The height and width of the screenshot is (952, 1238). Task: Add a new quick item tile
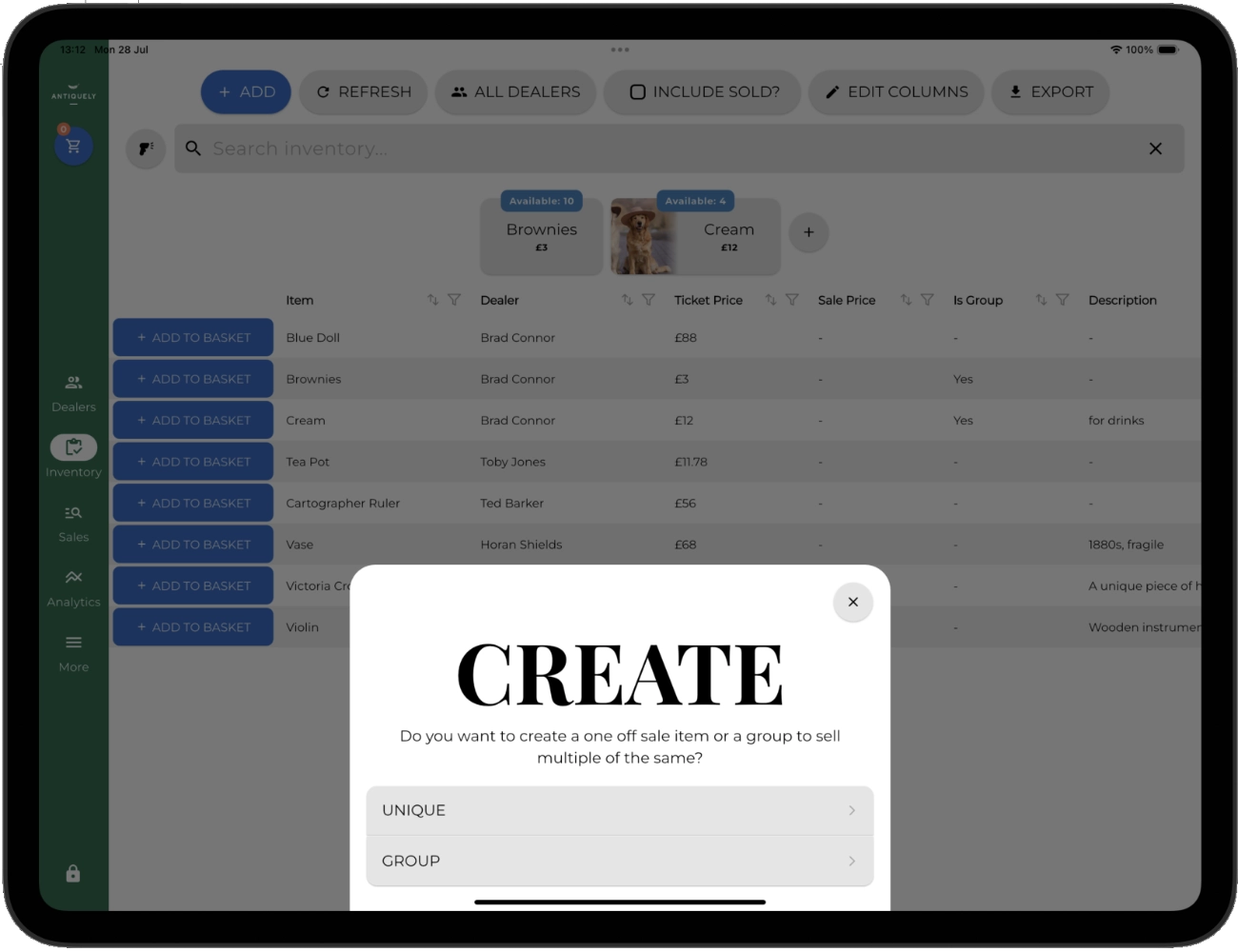pos(809,232)
